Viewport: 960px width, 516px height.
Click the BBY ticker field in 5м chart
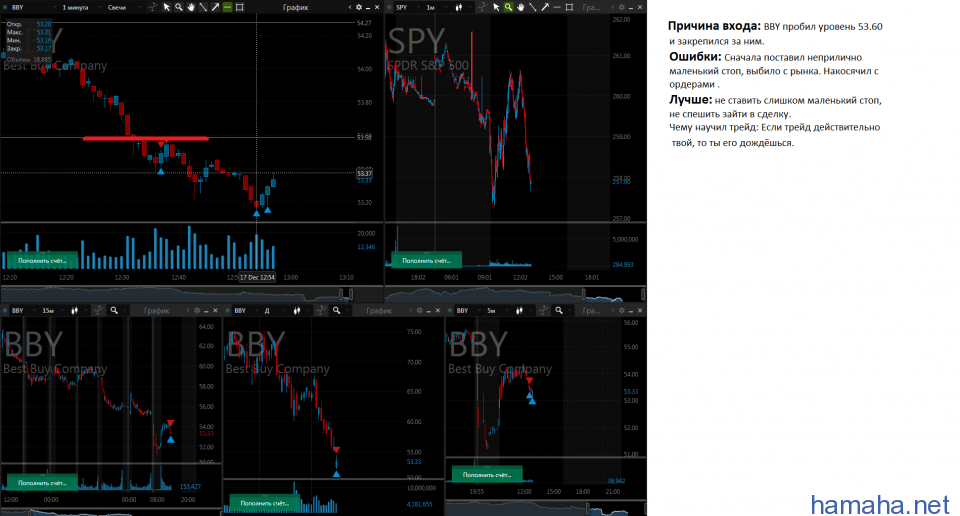[x=469, y=311]
